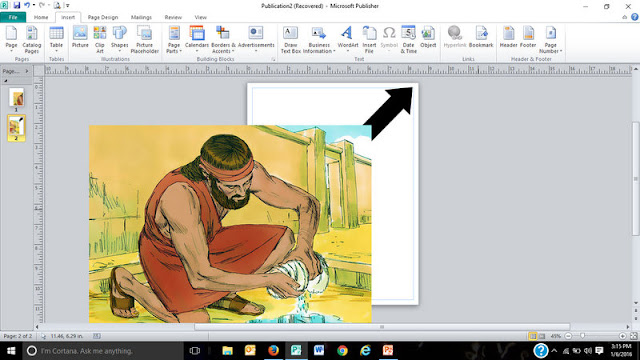Open the File tab
The image size is (640, 360).
(13, 17)
